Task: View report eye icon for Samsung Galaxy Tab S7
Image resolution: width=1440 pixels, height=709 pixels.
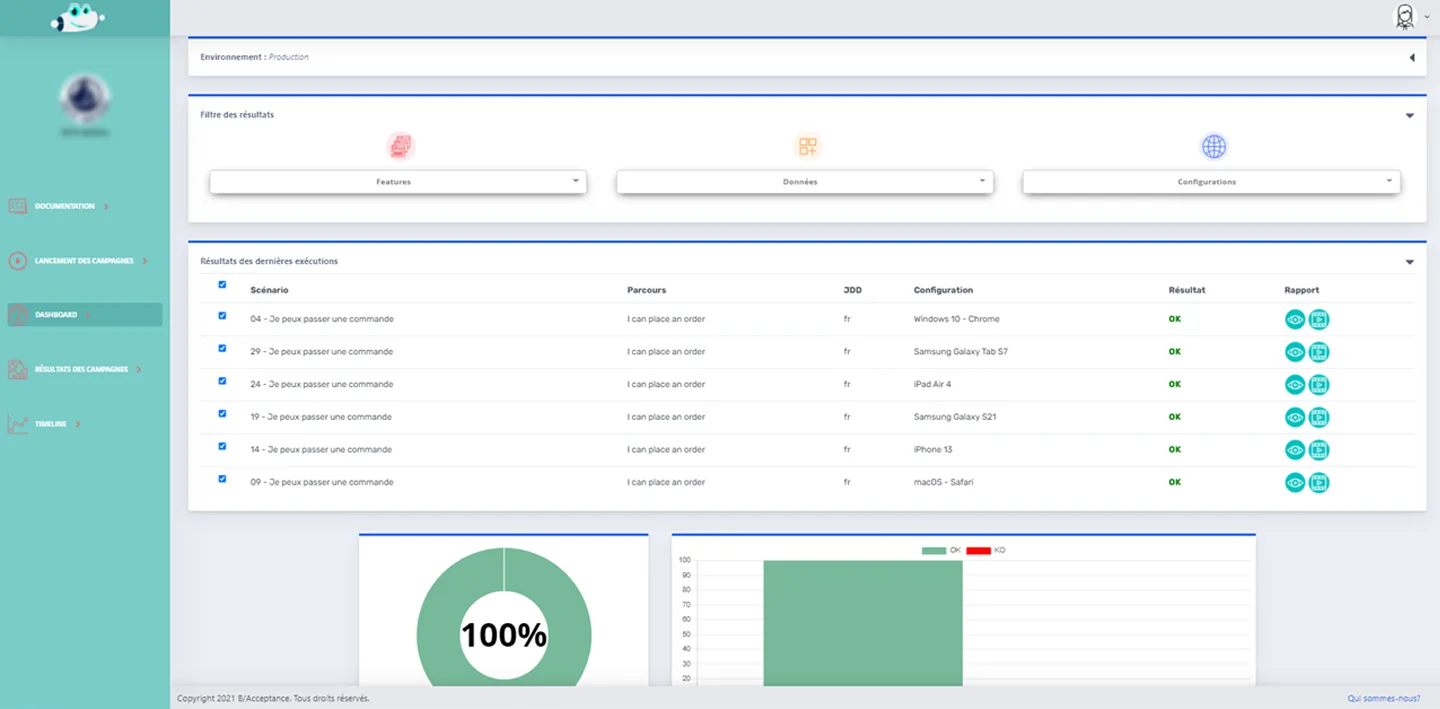Action: (1295, 352)
